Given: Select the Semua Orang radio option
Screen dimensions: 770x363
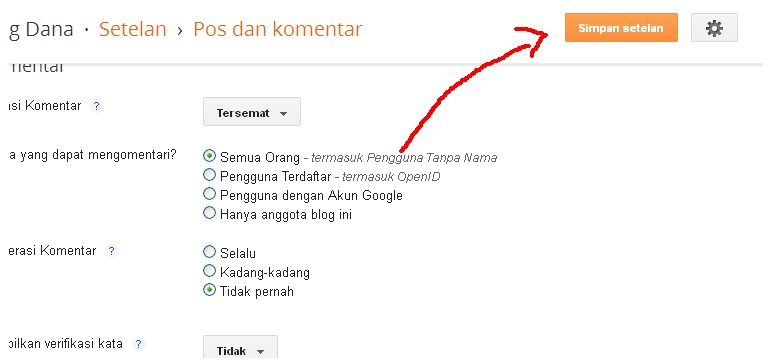Looking at the screenshot, I should (209, 156).
